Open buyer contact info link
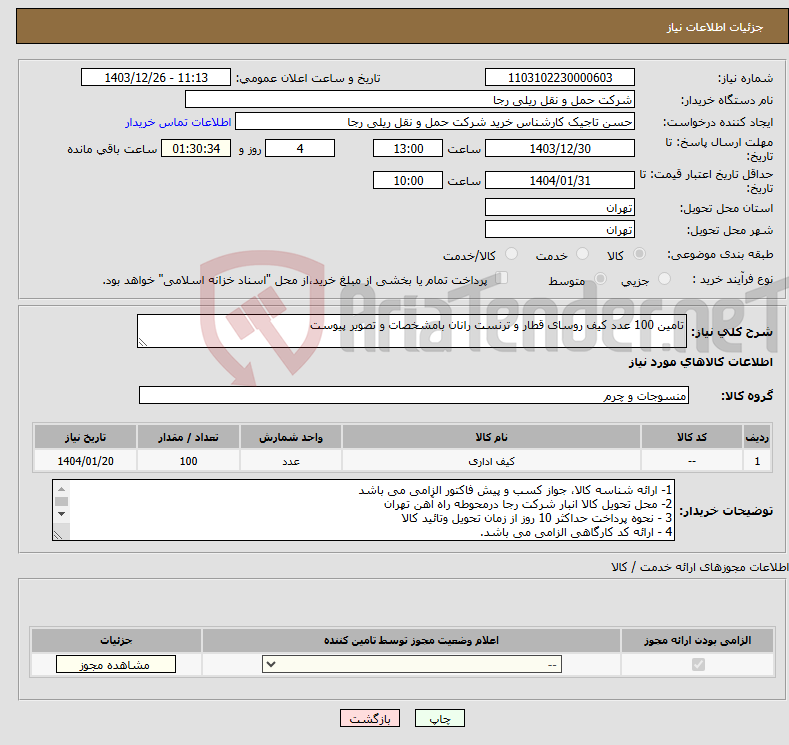The height and width of the screenshot is (745, 789). tap(178, 122)
